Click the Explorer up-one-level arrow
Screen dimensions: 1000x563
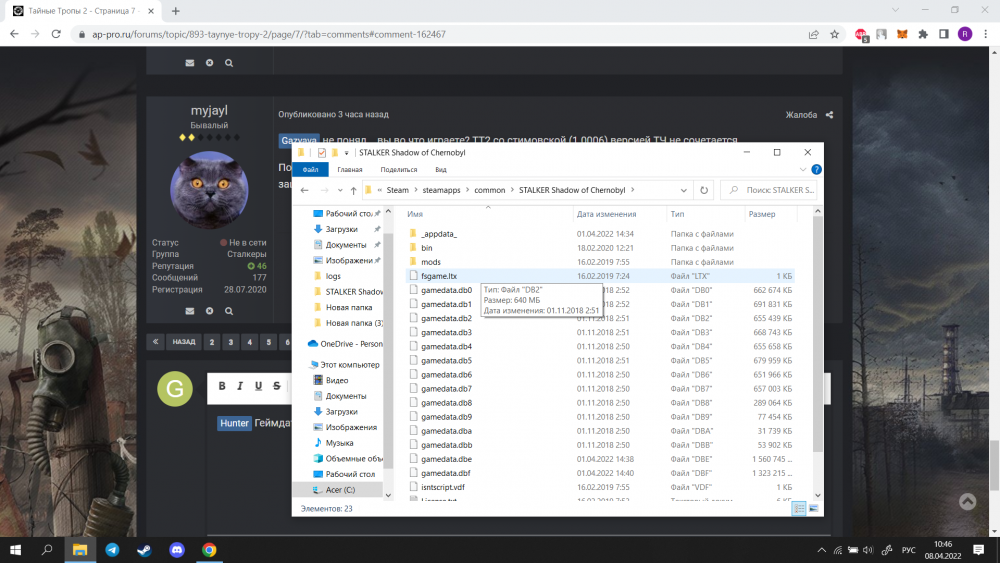click(x=354, y=190)
